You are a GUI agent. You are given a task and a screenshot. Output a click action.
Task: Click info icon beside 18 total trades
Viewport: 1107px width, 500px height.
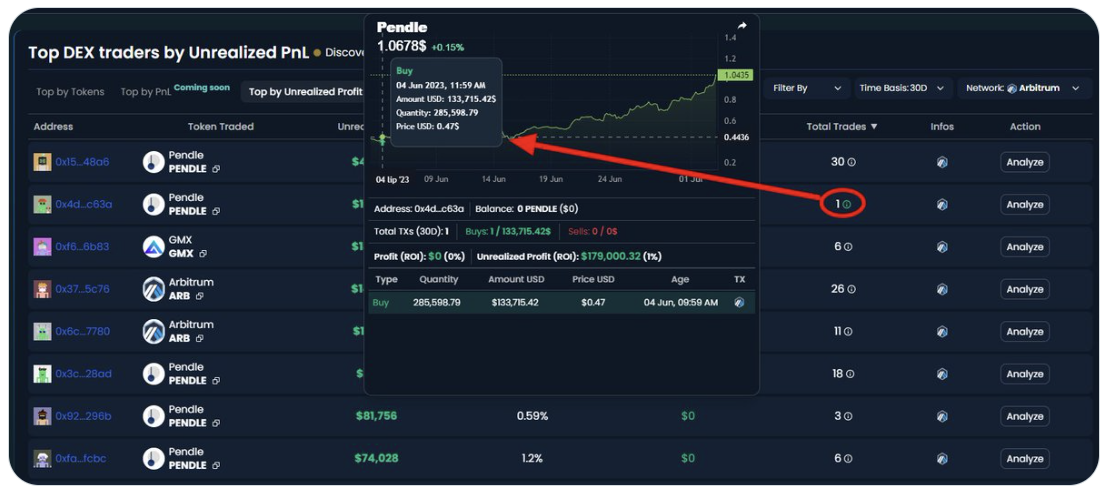click(x=852, y=374)
